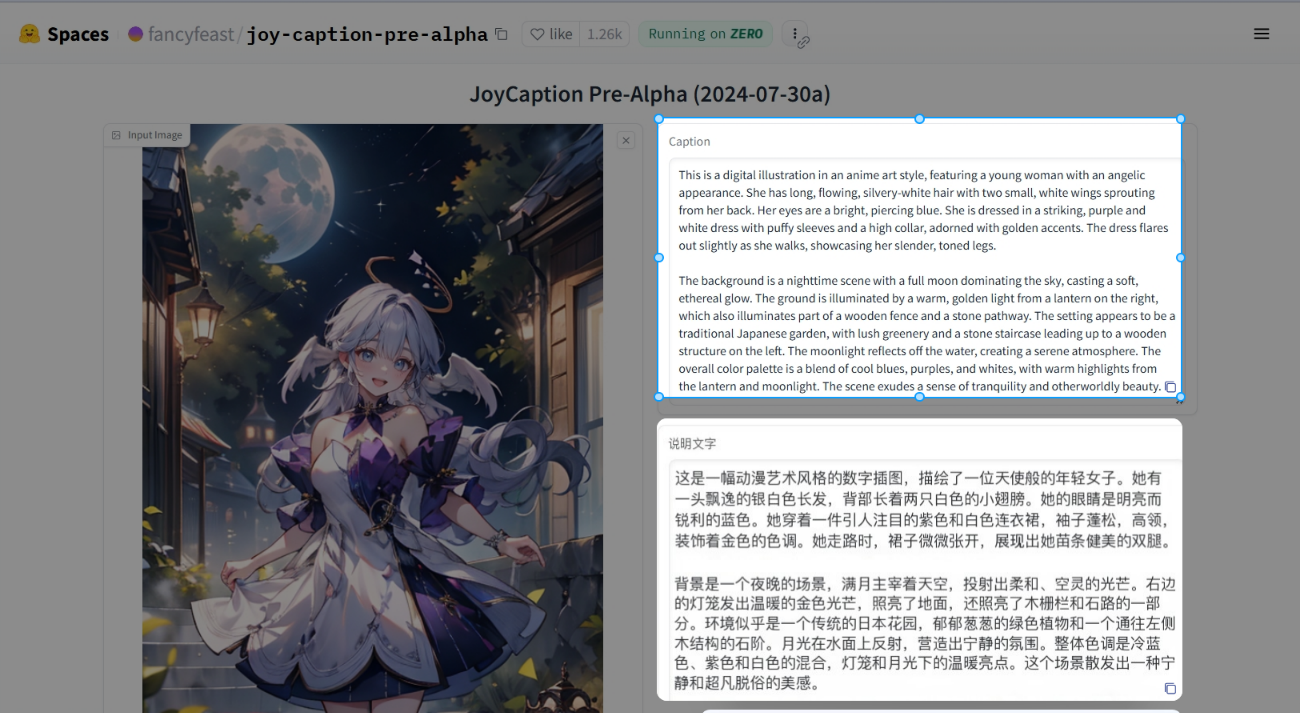1300x713 pixels.
Task: Open the fancyfeast profile link
Action: point(191,34)
